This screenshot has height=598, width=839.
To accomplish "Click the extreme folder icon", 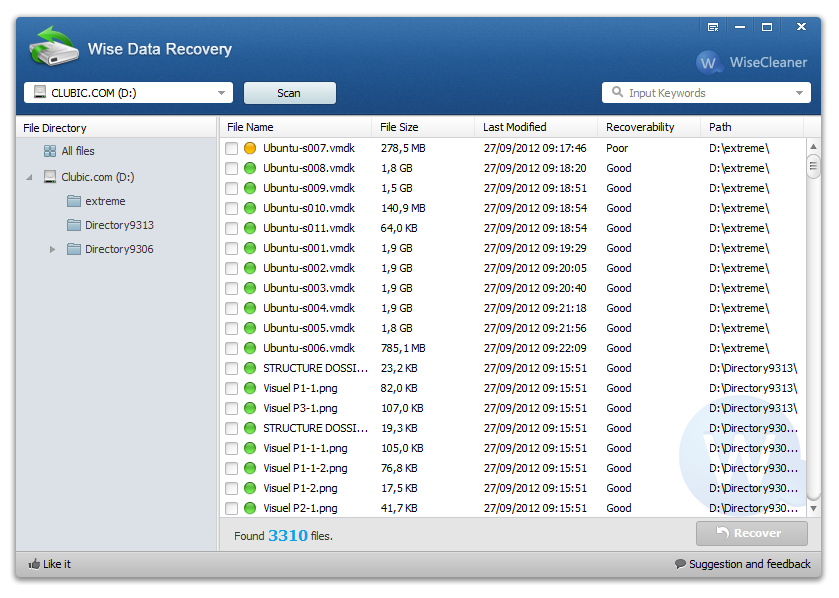I will 74,201.
